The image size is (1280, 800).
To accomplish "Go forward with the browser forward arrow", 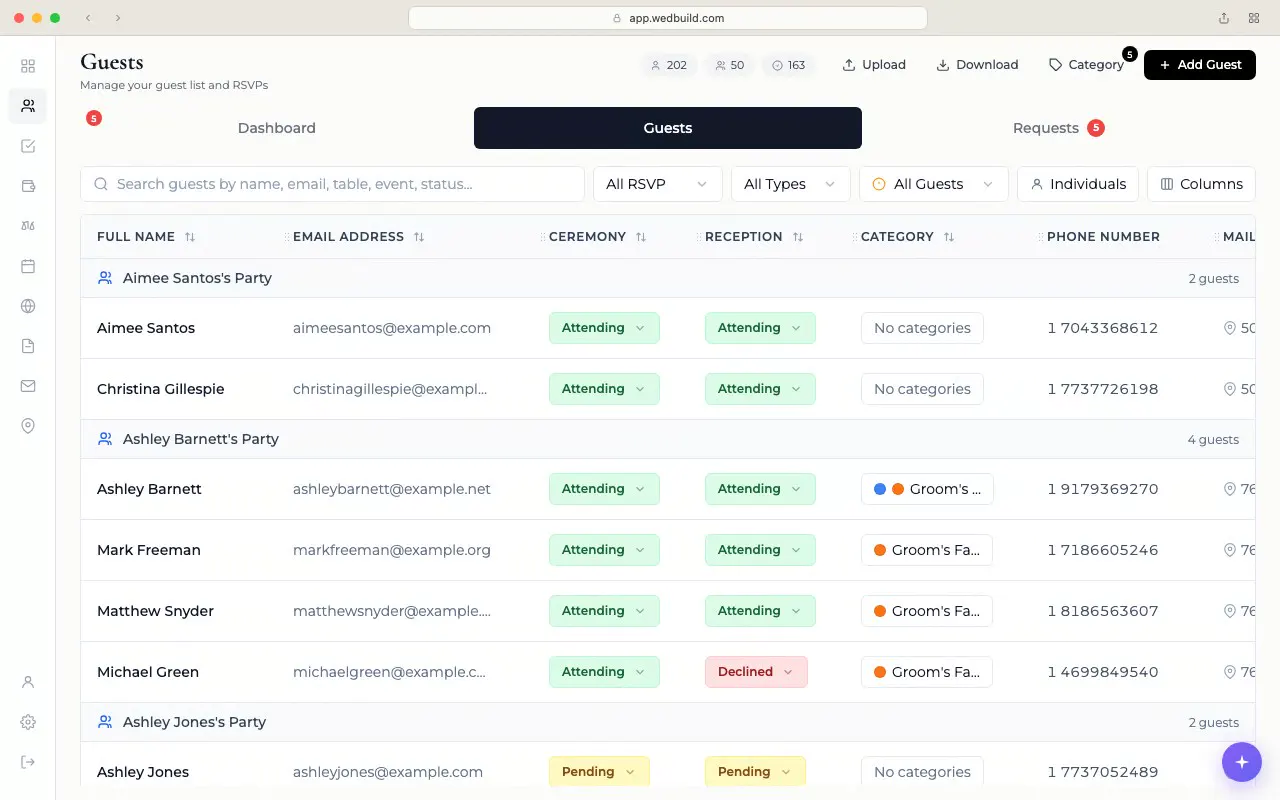I will click(x=118, y=18).
